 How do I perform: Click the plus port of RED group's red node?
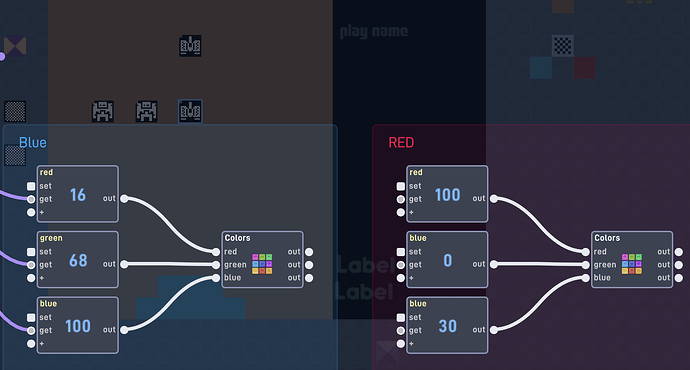point(400,212)
